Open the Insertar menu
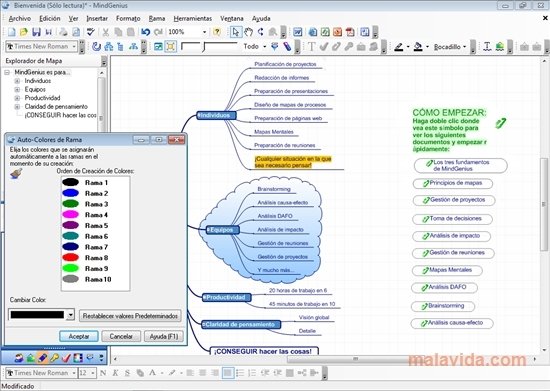 [x=97, y=19]
